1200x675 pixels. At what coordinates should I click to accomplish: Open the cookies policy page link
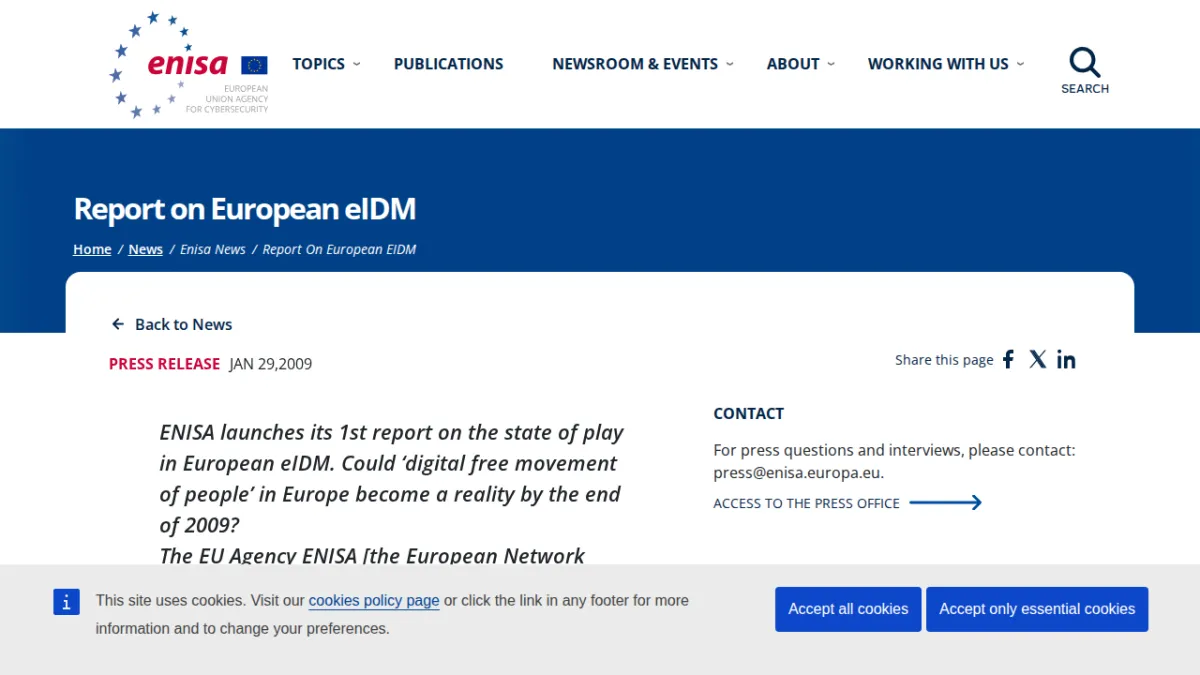click(x=374, y=601)
